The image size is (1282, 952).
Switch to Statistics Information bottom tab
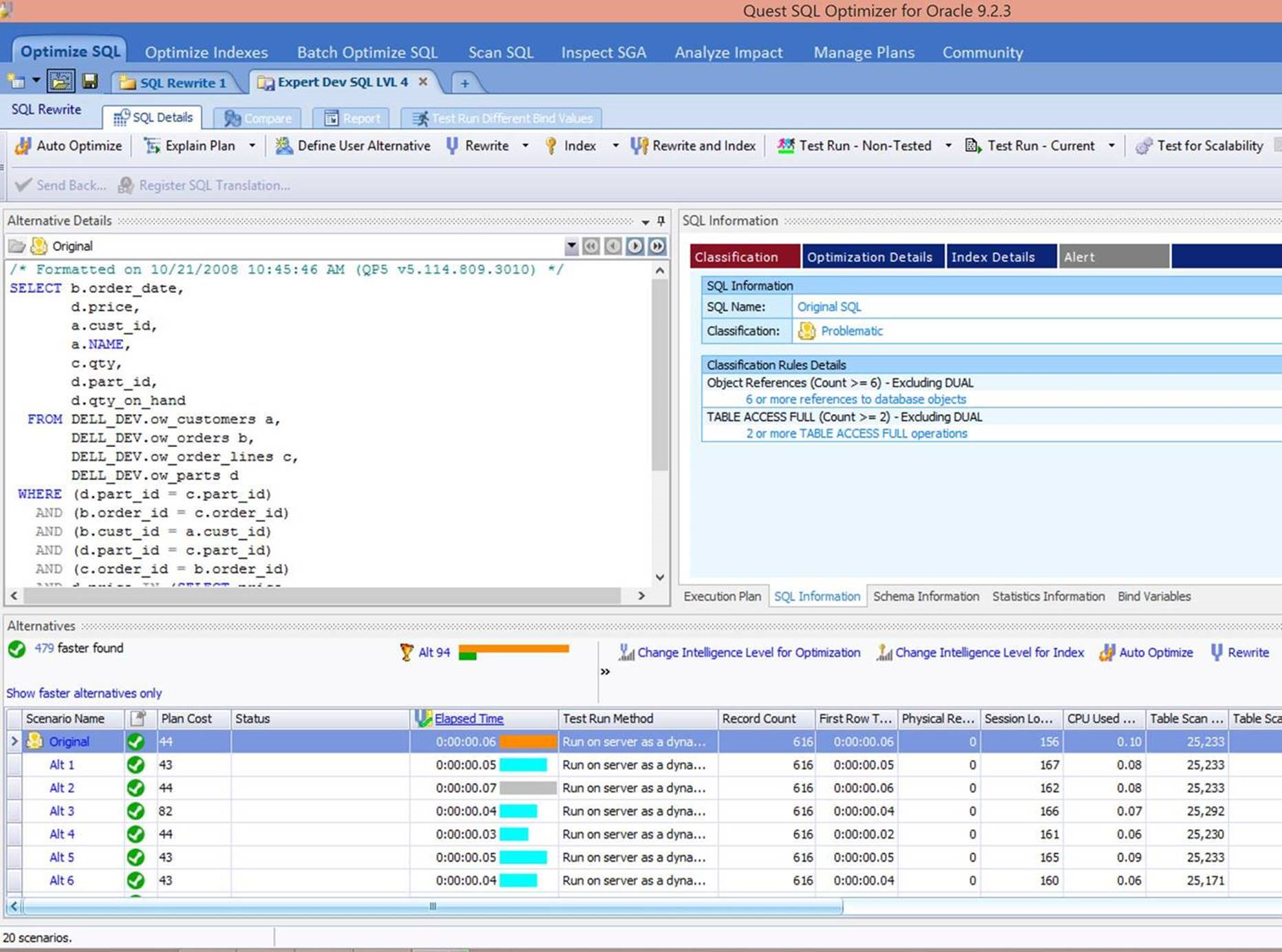pyautogui.click(x=1048, y=596)
